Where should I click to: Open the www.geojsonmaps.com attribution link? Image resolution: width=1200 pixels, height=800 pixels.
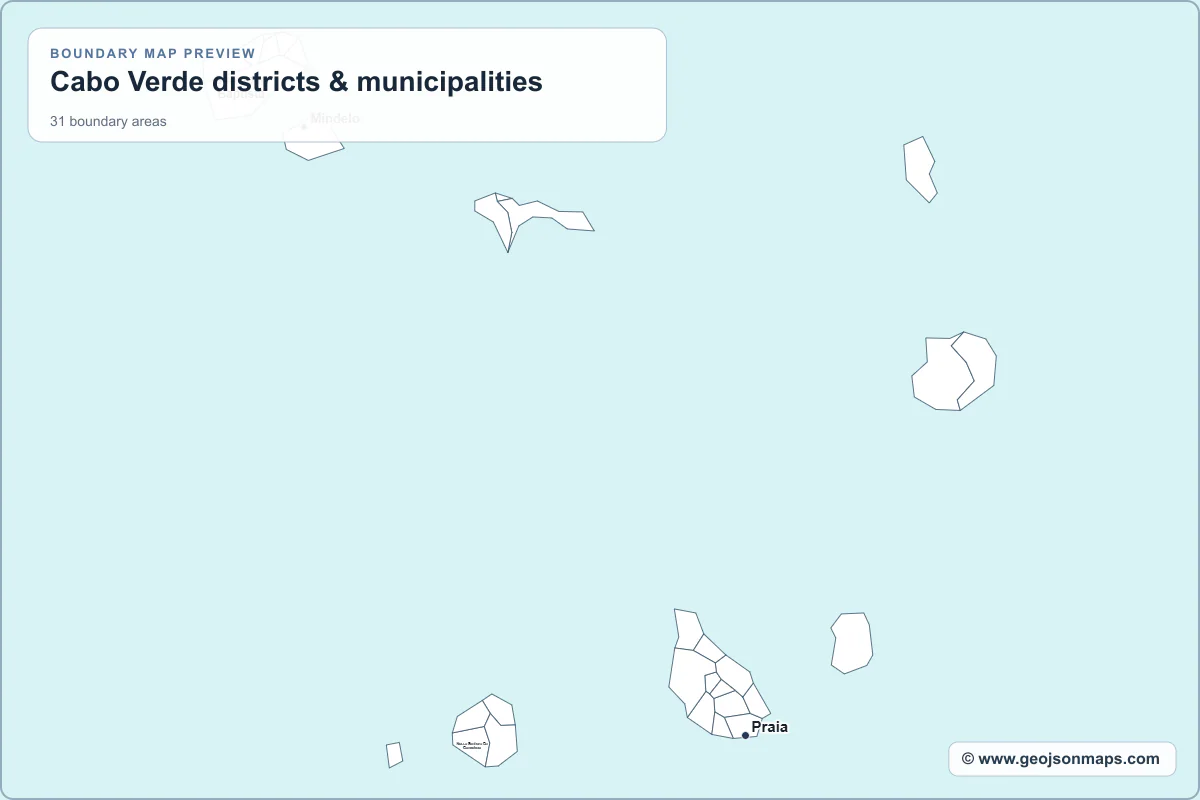(1062, 759)
